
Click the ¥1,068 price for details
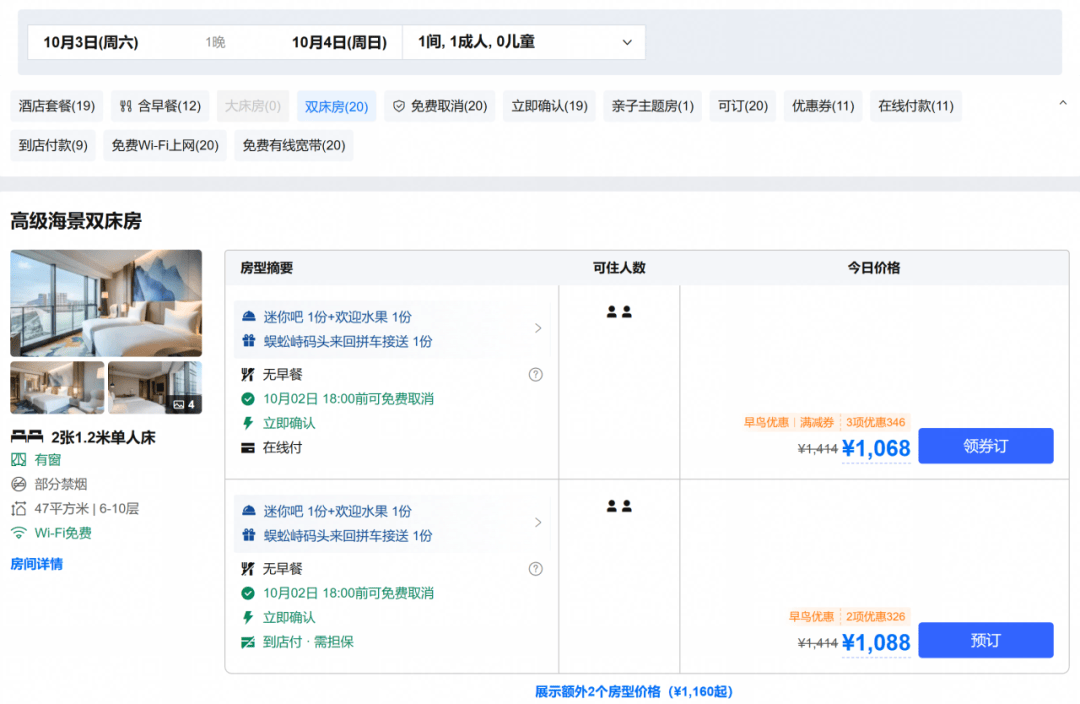[x=876, y=448]
